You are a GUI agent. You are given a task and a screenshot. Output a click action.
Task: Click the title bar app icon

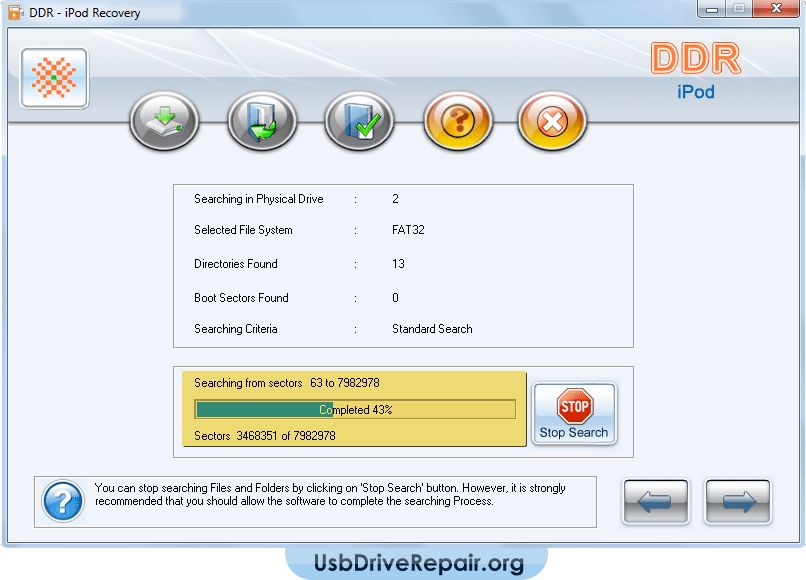point(16,12)
